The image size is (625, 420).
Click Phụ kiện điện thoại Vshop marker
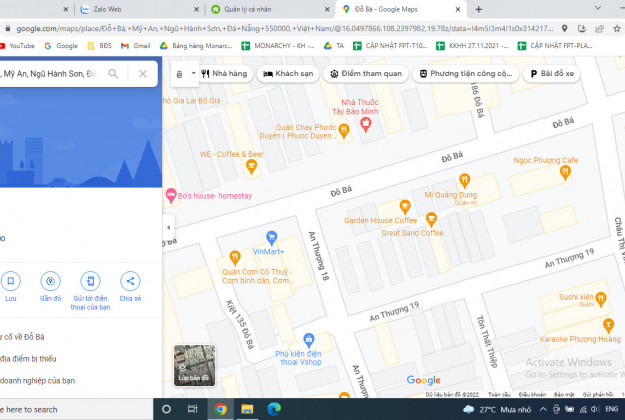tap(309, 340)
